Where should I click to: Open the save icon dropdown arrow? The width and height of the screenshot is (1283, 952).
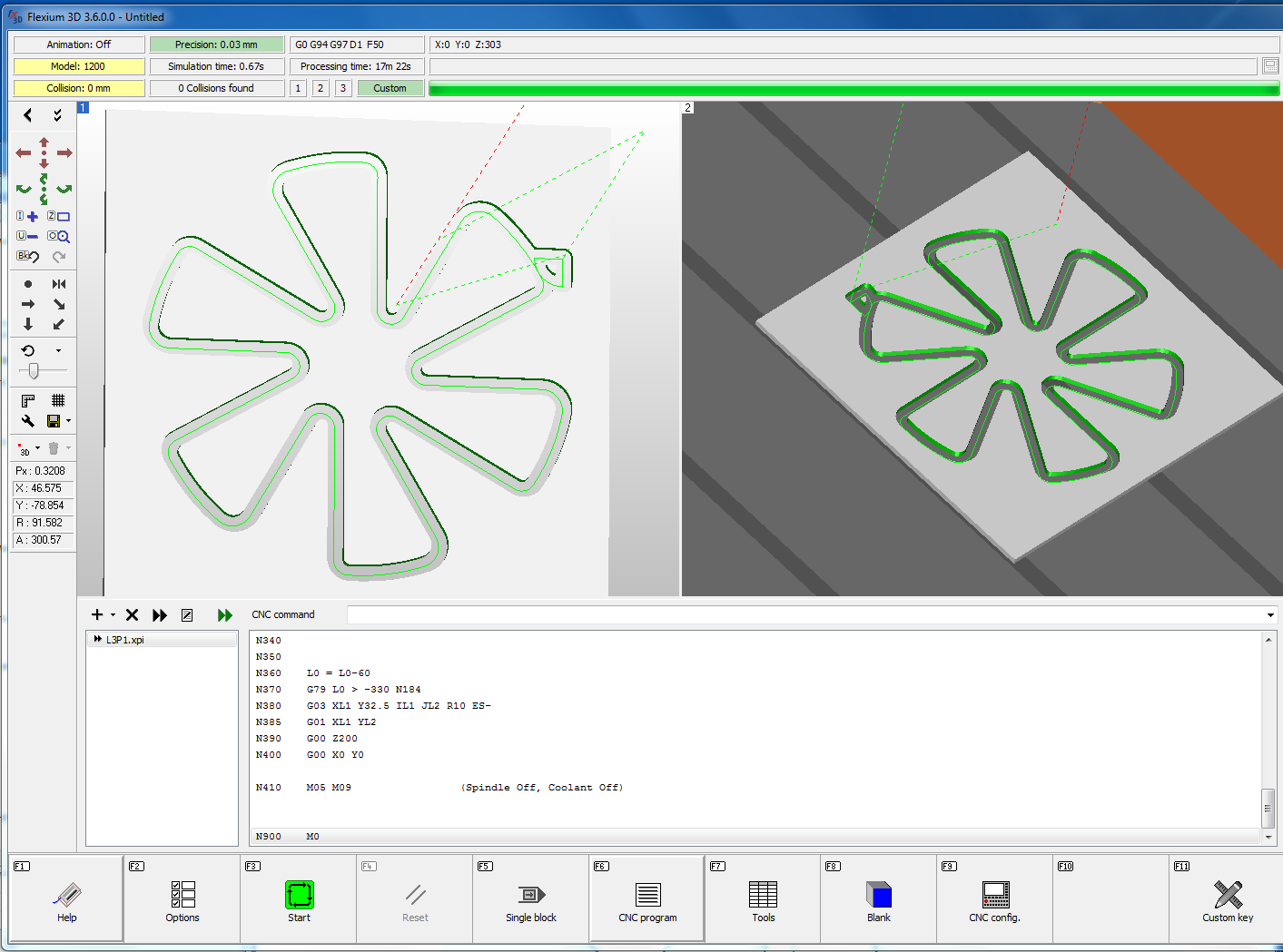[68, 421]
